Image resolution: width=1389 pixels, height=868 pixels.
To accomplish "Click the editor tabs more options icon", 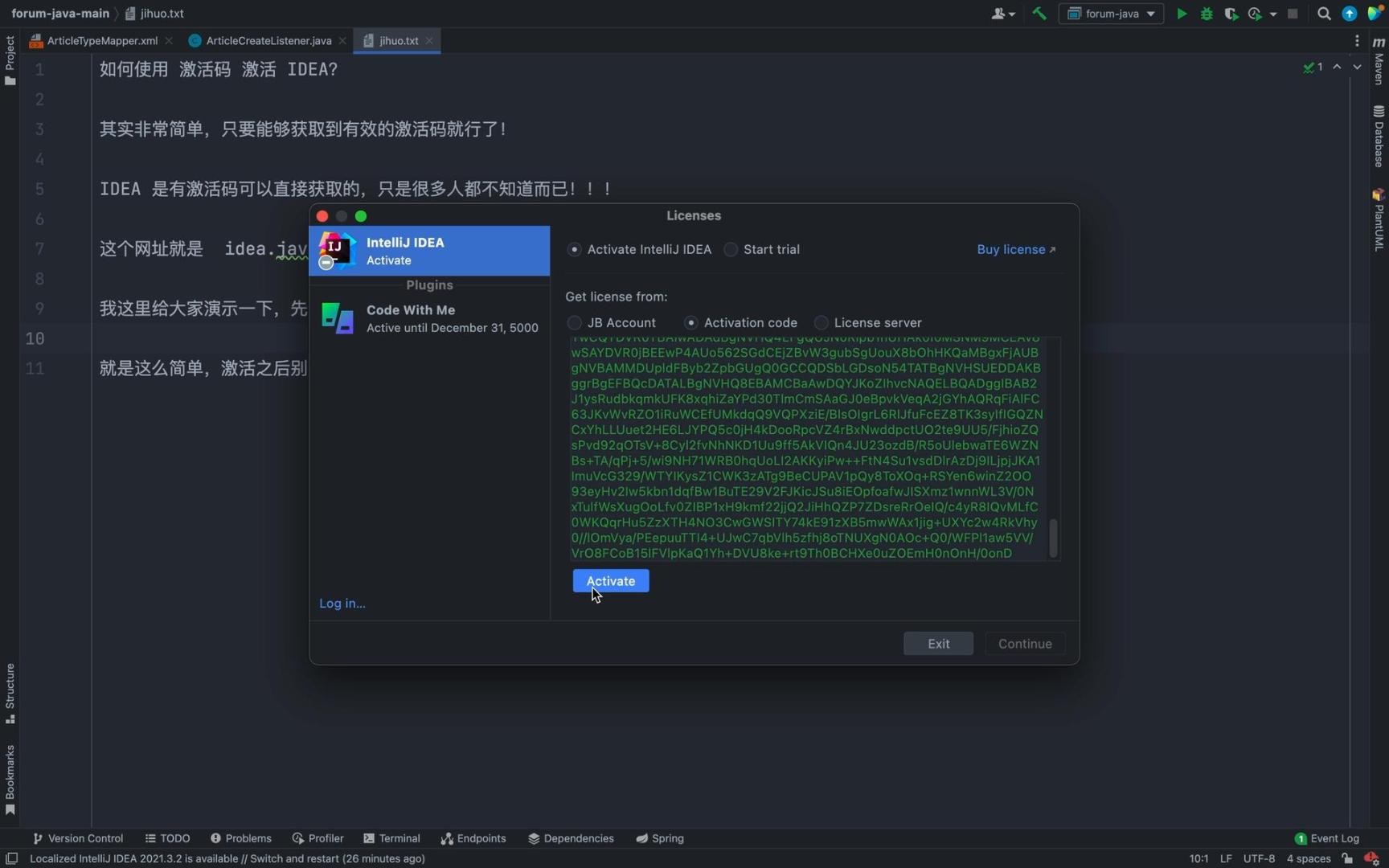I will (x=1357, y=40).
